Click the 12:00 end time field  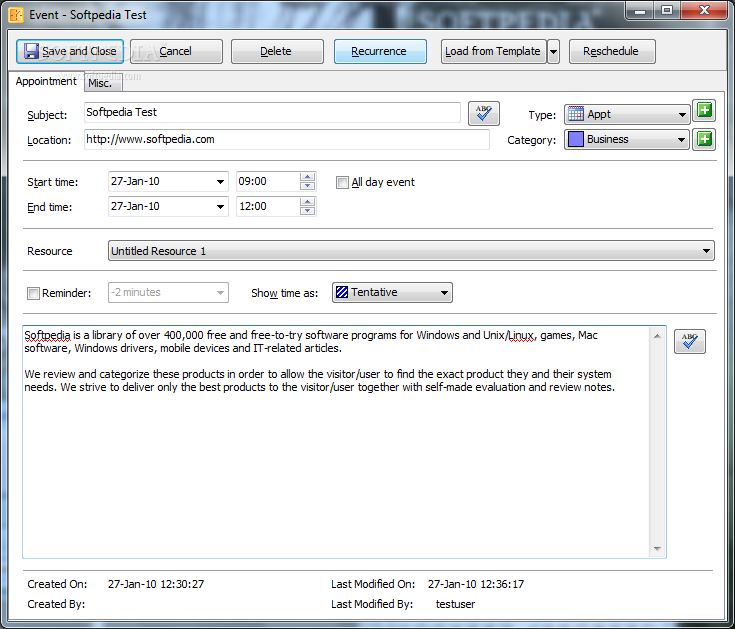[x=267, y=207]
